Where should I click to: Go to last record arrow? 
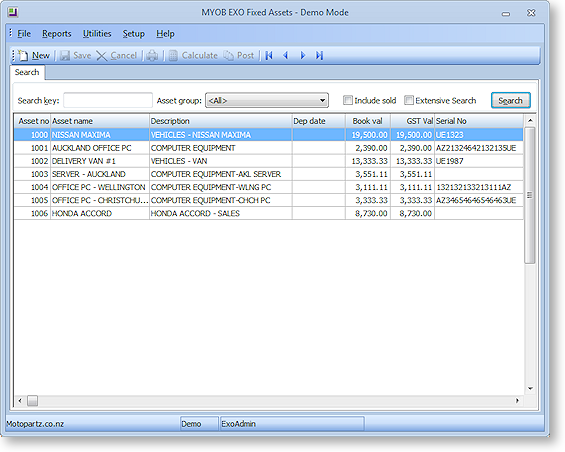(x=319, y=56)
